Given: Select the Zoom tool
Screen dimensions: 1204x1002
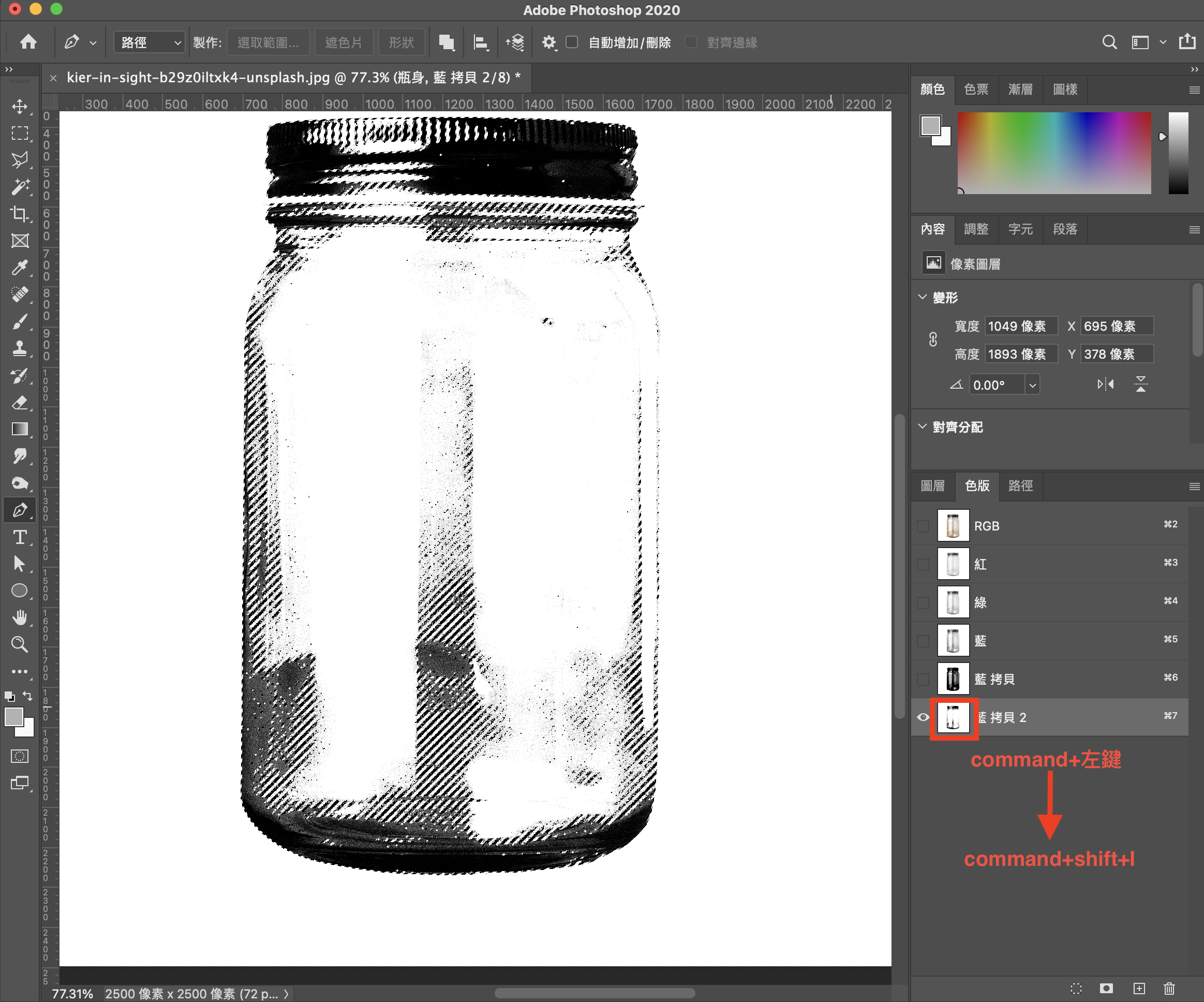Looking at the screenshot, I should [x=20, y=645].
